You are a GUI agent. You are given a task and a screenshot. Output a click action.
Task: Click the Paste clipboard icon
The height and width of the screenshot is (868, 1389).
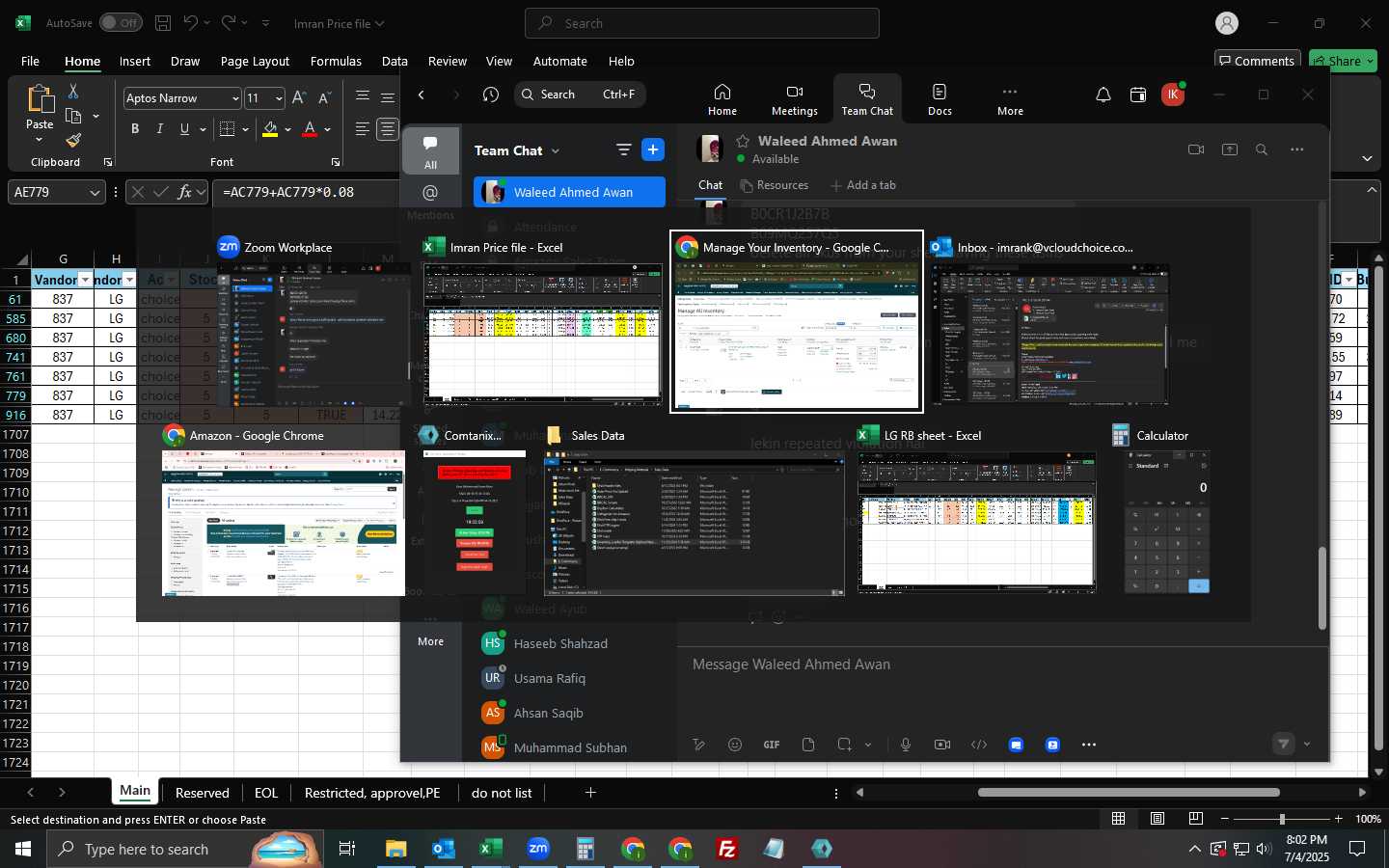40,98
